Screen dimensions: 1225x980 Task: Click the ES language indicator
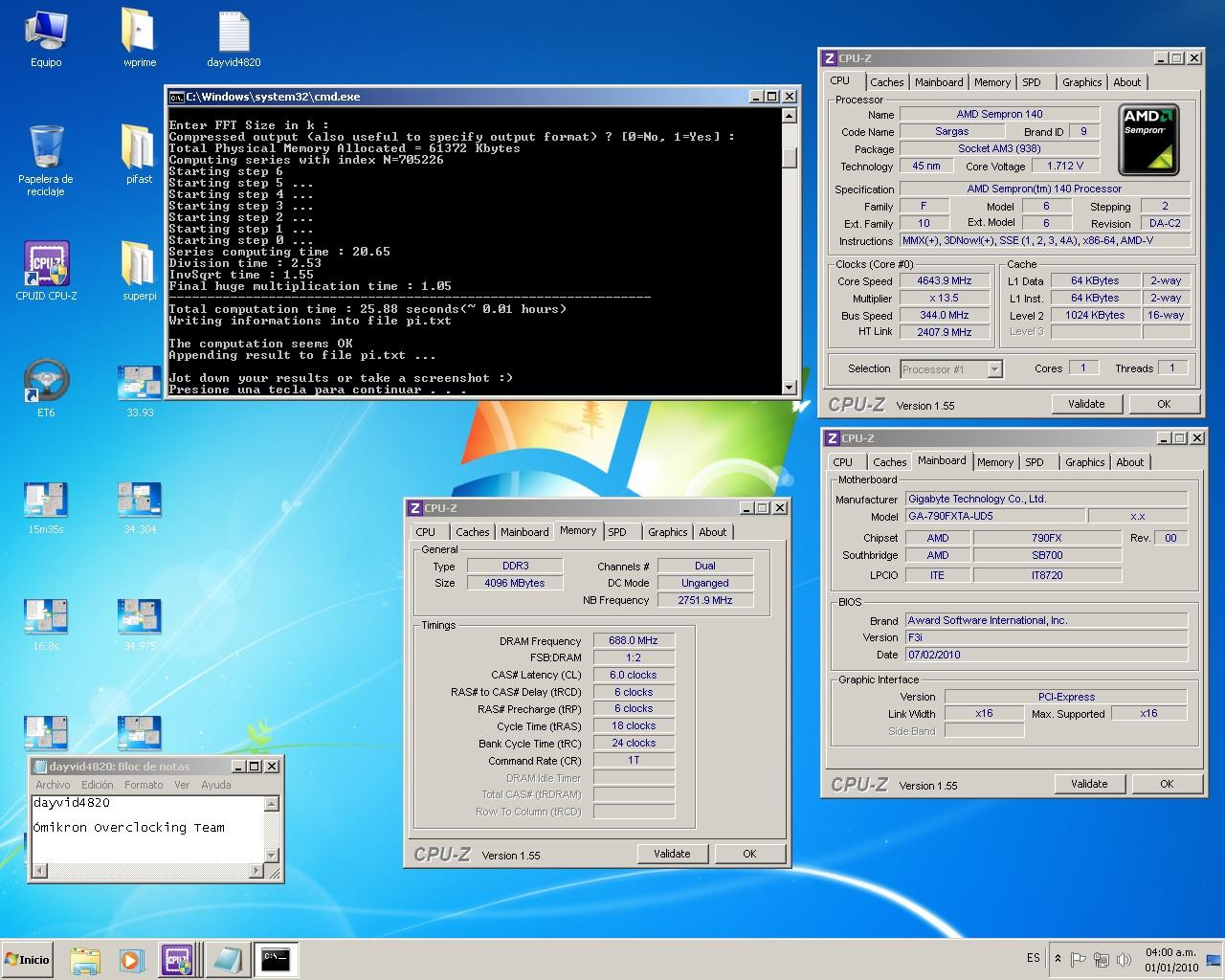pyautogui.click(x=1033, y=958)
